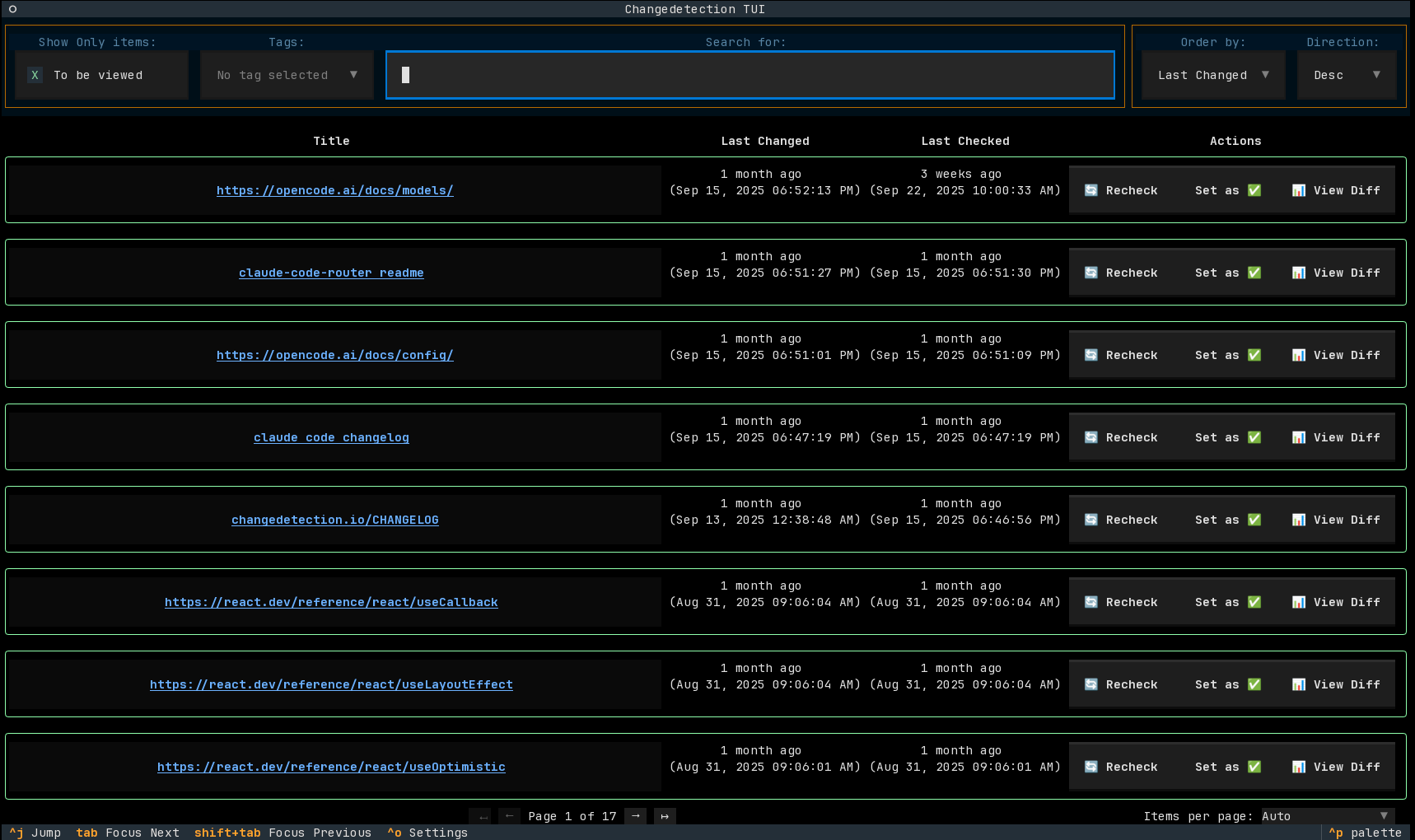Open the 'No tag selected' tags dropdown
Viewport: 1415px width, 840px height.
pos(286,75)
